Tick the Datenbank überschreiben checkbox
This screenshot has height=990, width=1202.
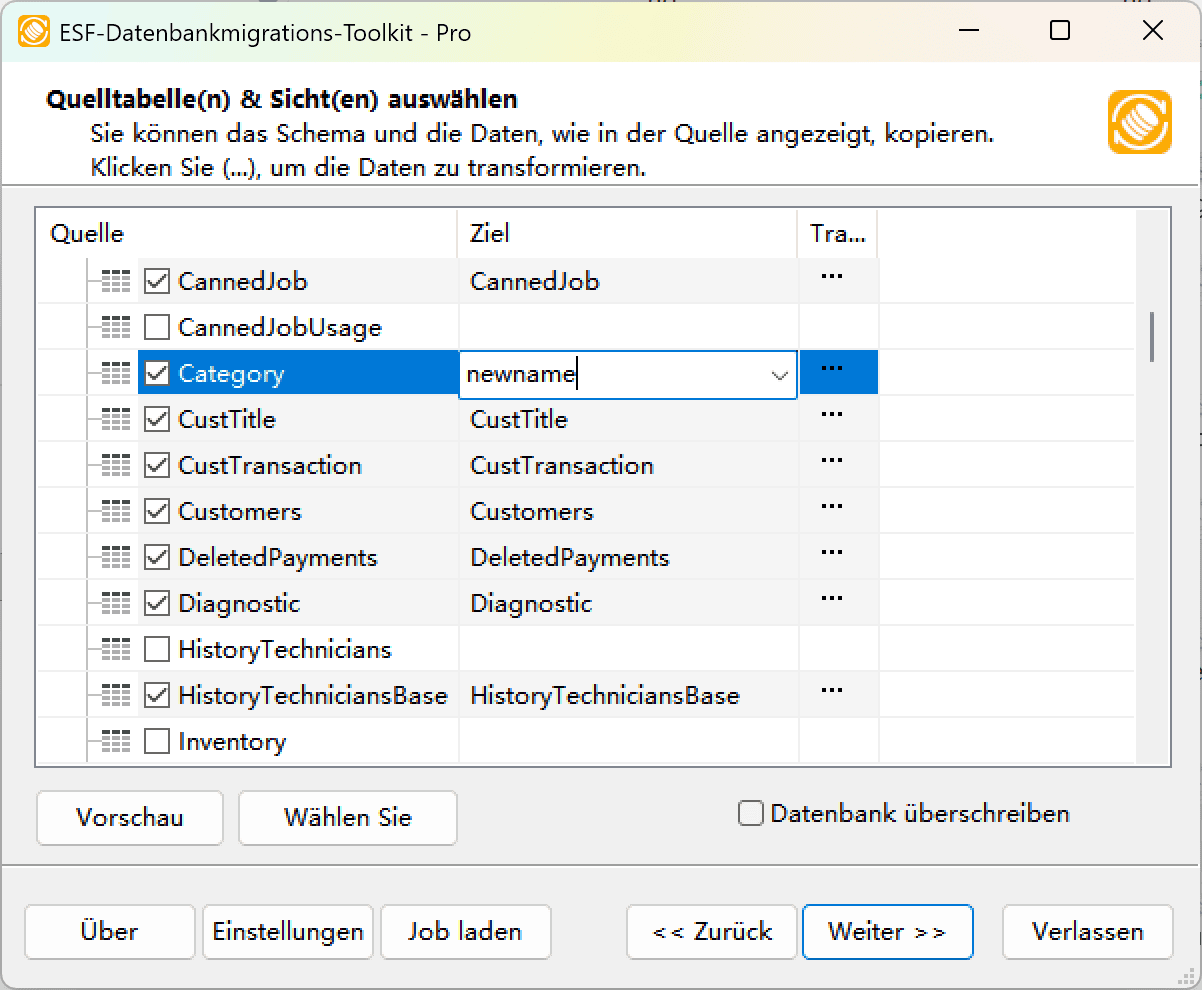point(751,814)
